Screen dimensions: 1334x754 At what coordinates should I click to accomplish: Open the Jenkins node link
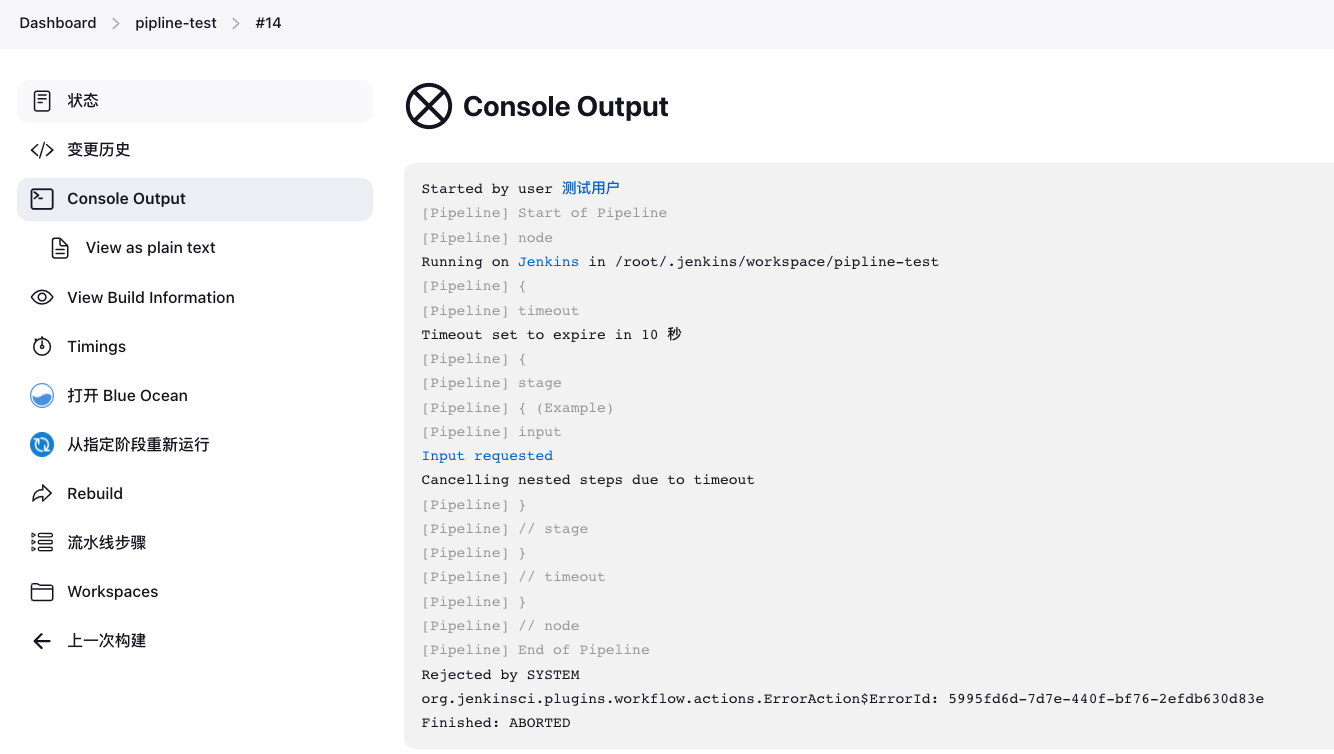click(x=548, y=262)
